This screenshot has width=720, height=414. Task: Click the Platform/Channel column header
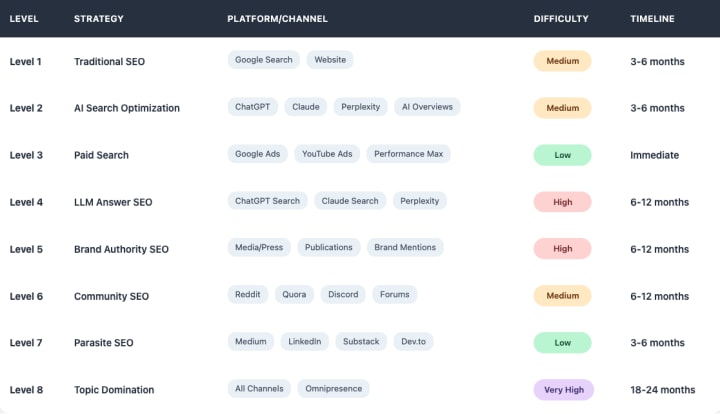tap(277, 19)
